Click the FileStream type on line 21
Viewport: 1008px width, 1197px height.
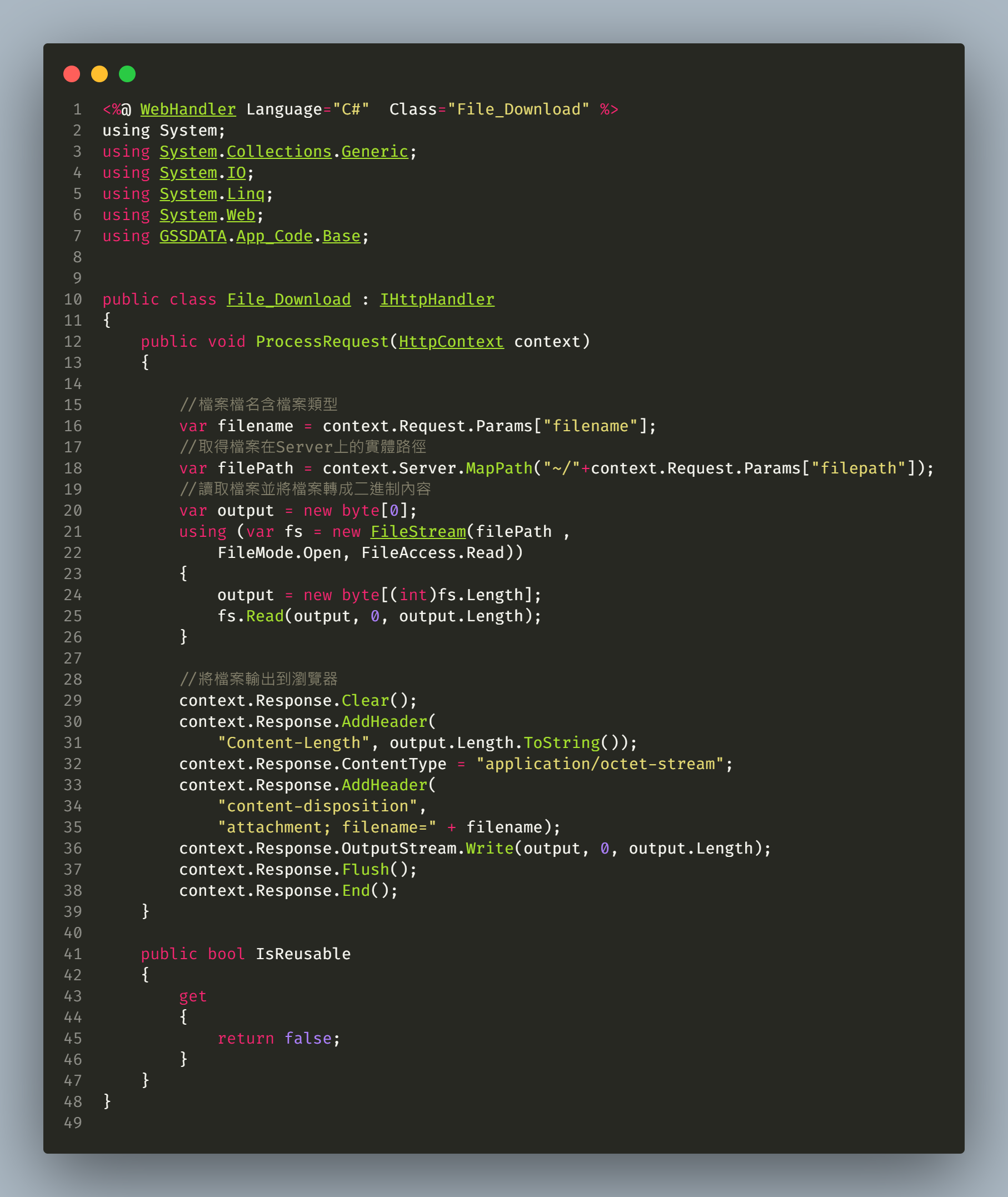[418, 531]
